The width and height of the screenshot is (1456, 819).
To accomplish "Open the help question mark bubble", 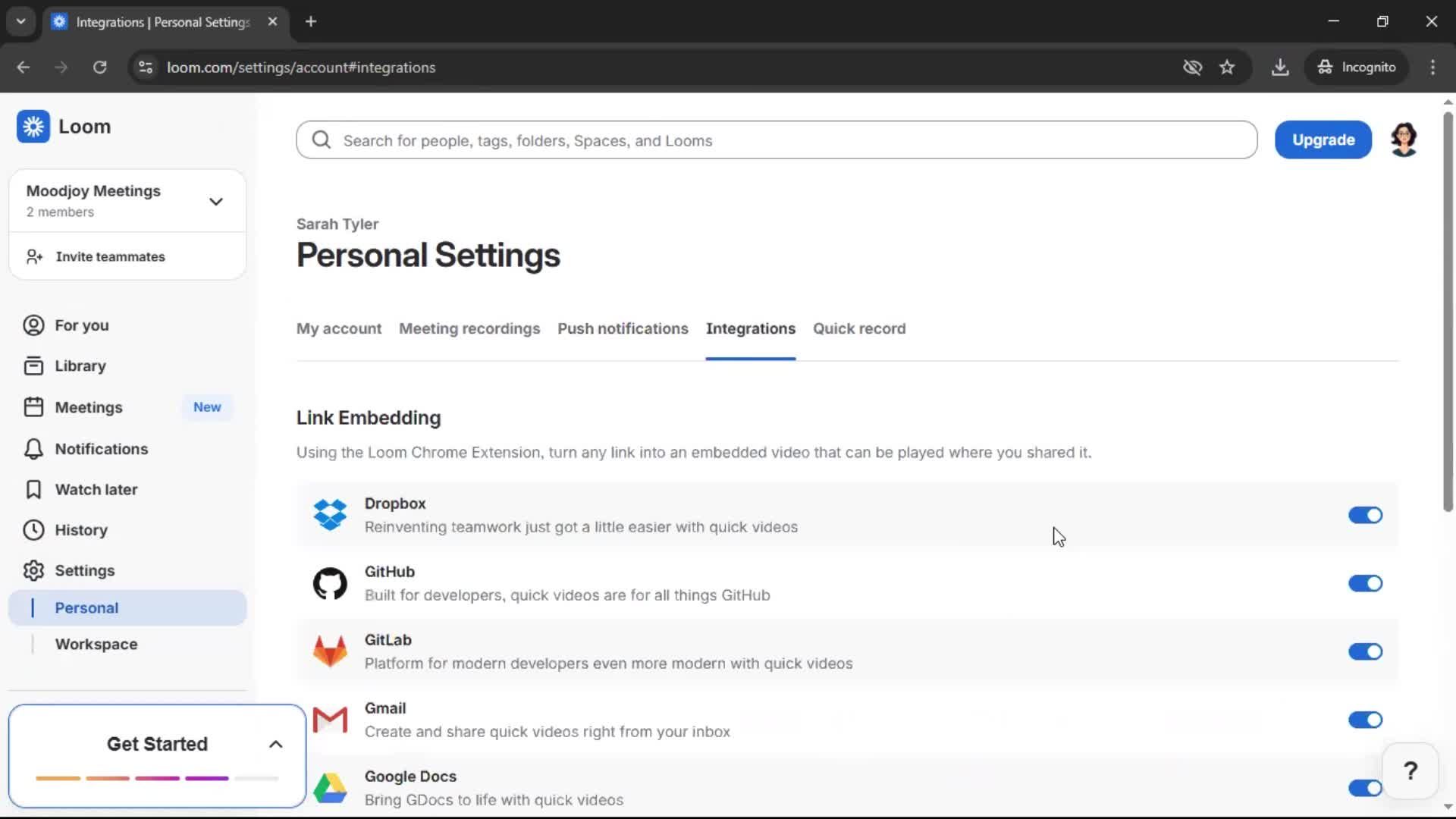I will 1410,770.
